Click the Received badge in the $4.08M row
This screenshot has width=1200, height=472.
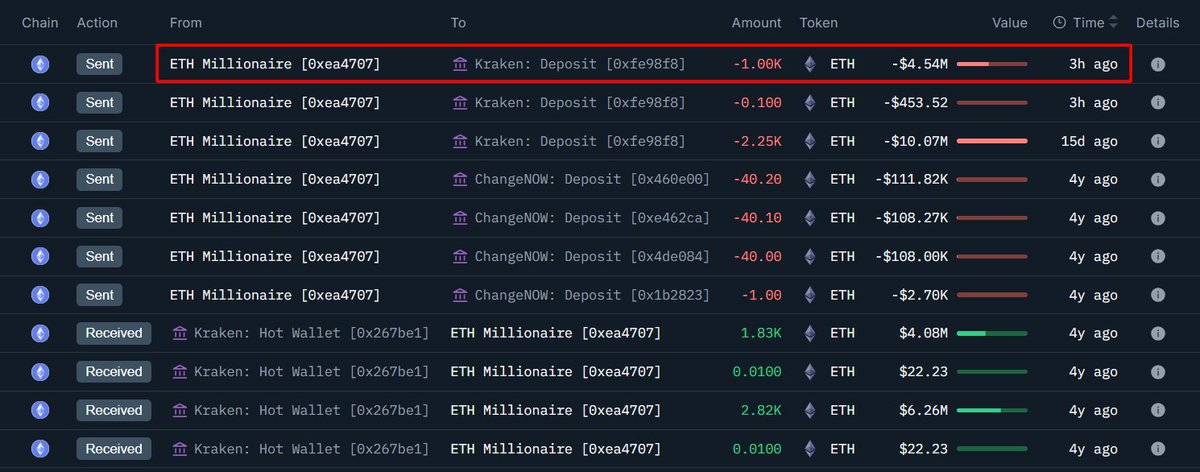coord(114,333)
